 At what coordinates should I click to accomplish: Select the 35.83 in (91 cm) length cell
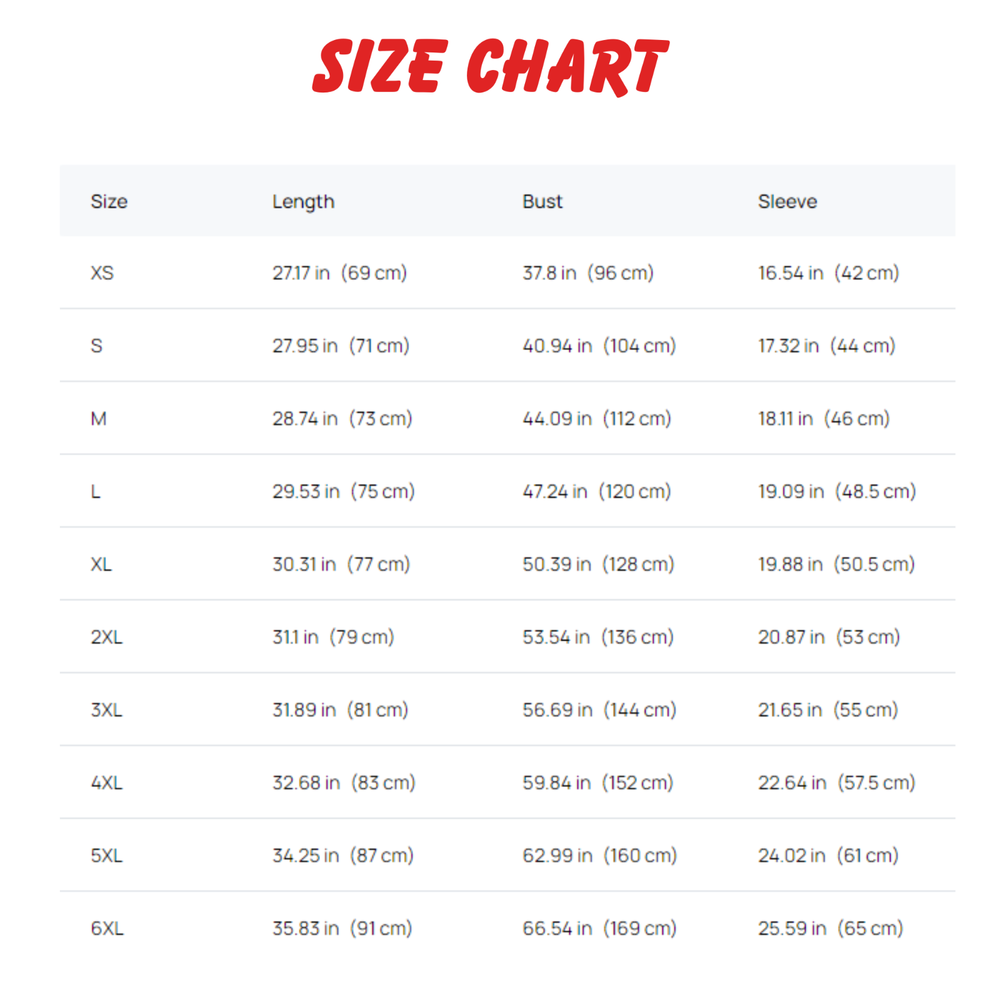pos(342,928)
